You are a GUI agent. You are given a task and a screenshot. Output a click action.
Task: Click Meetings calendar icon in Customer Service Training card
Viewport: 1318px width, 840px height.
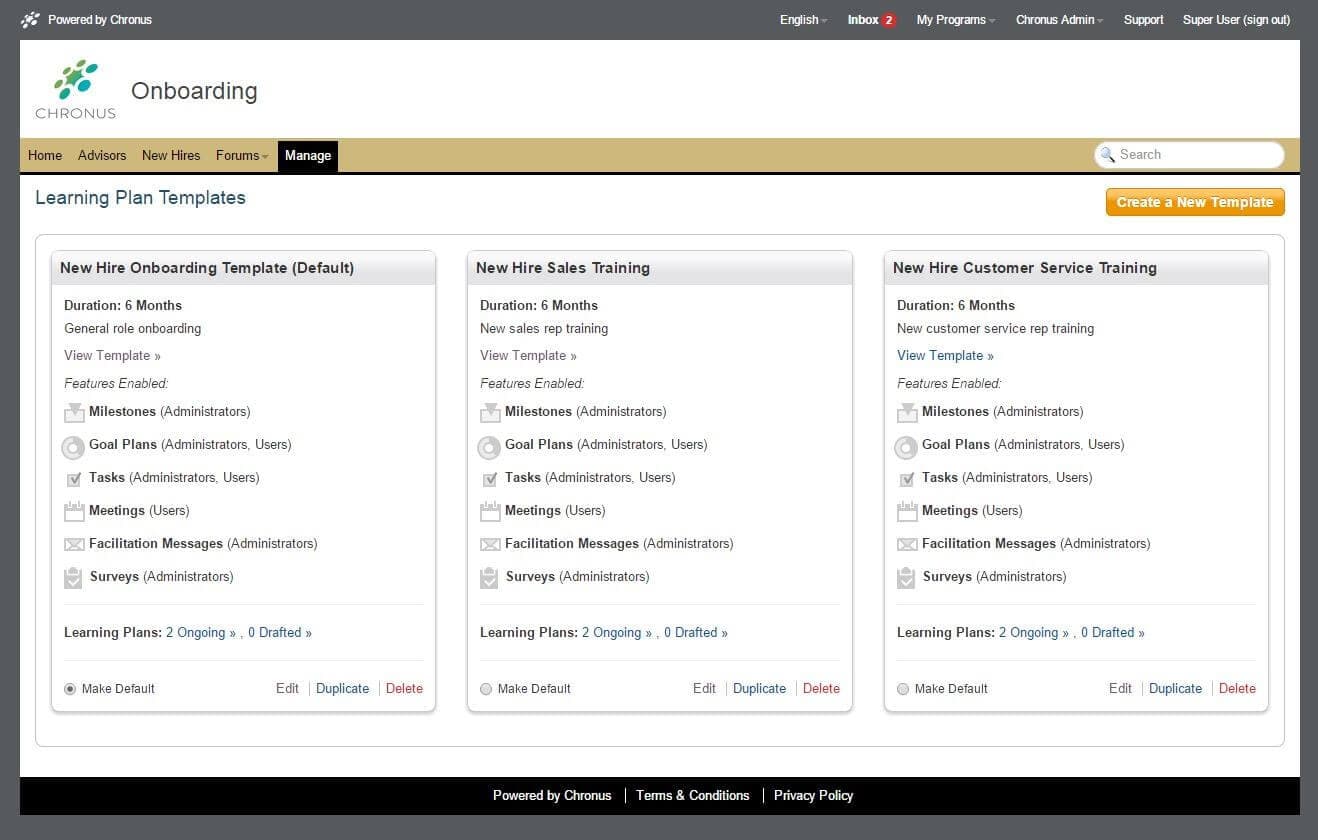point(907,512)
